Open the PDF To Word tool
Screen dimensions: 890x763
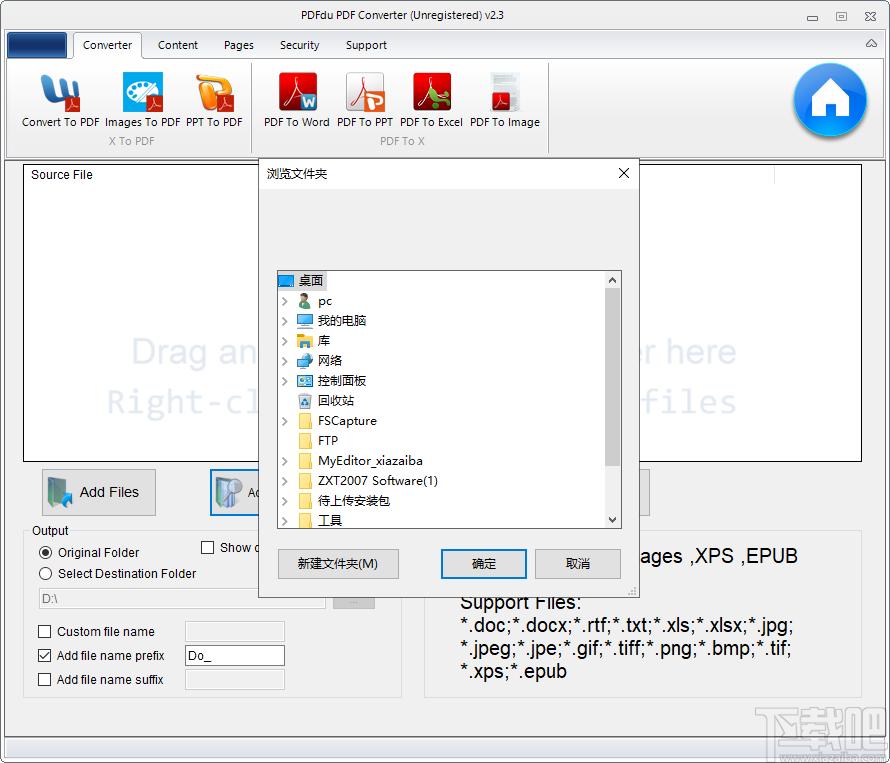(296, 100)
